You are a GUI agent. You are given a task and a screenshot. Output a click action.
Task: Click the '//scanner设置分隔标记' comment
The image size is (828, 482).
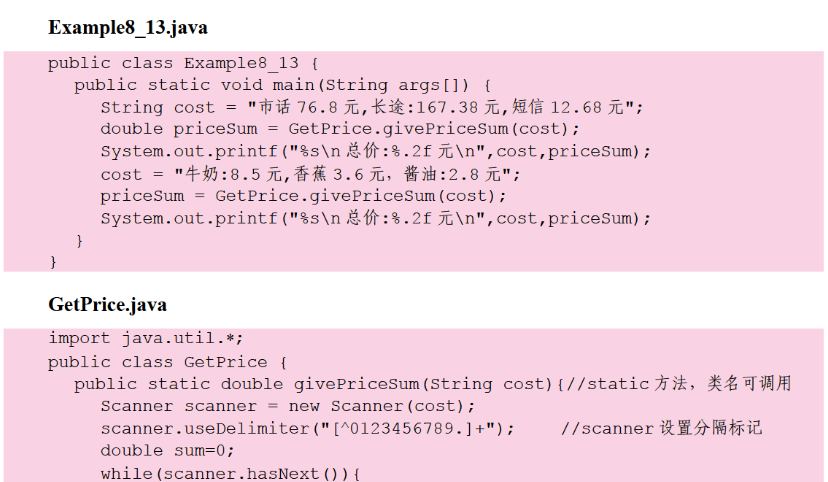(661, 428)
